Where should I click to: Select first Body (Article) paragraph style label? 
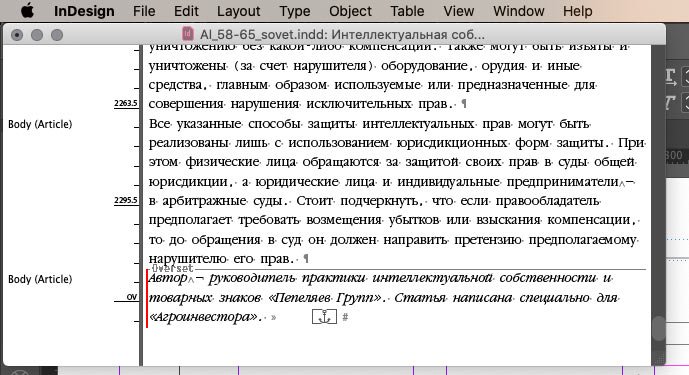click(40, 124)
